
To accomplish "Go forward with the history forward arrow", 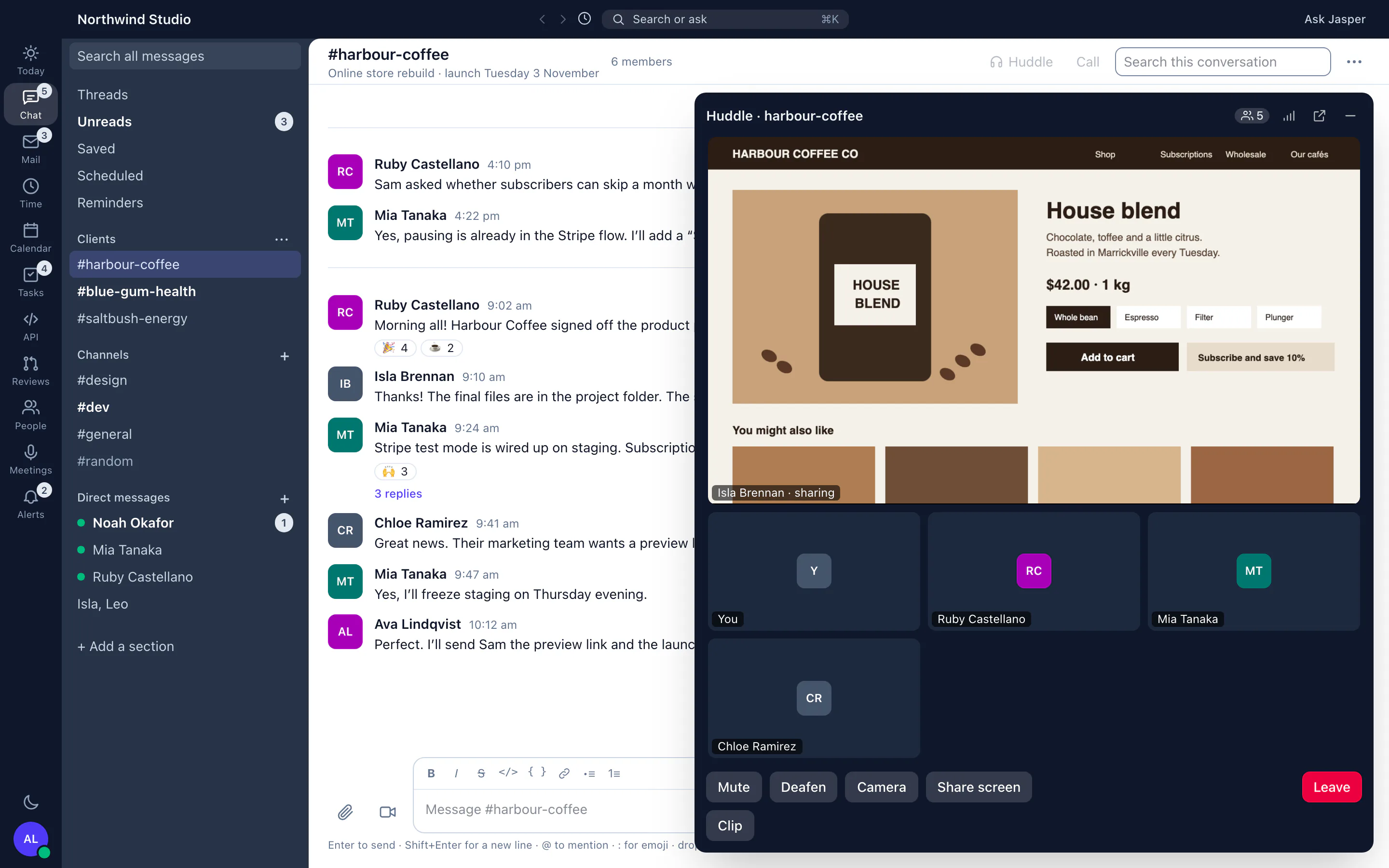I will pos(563,19).
